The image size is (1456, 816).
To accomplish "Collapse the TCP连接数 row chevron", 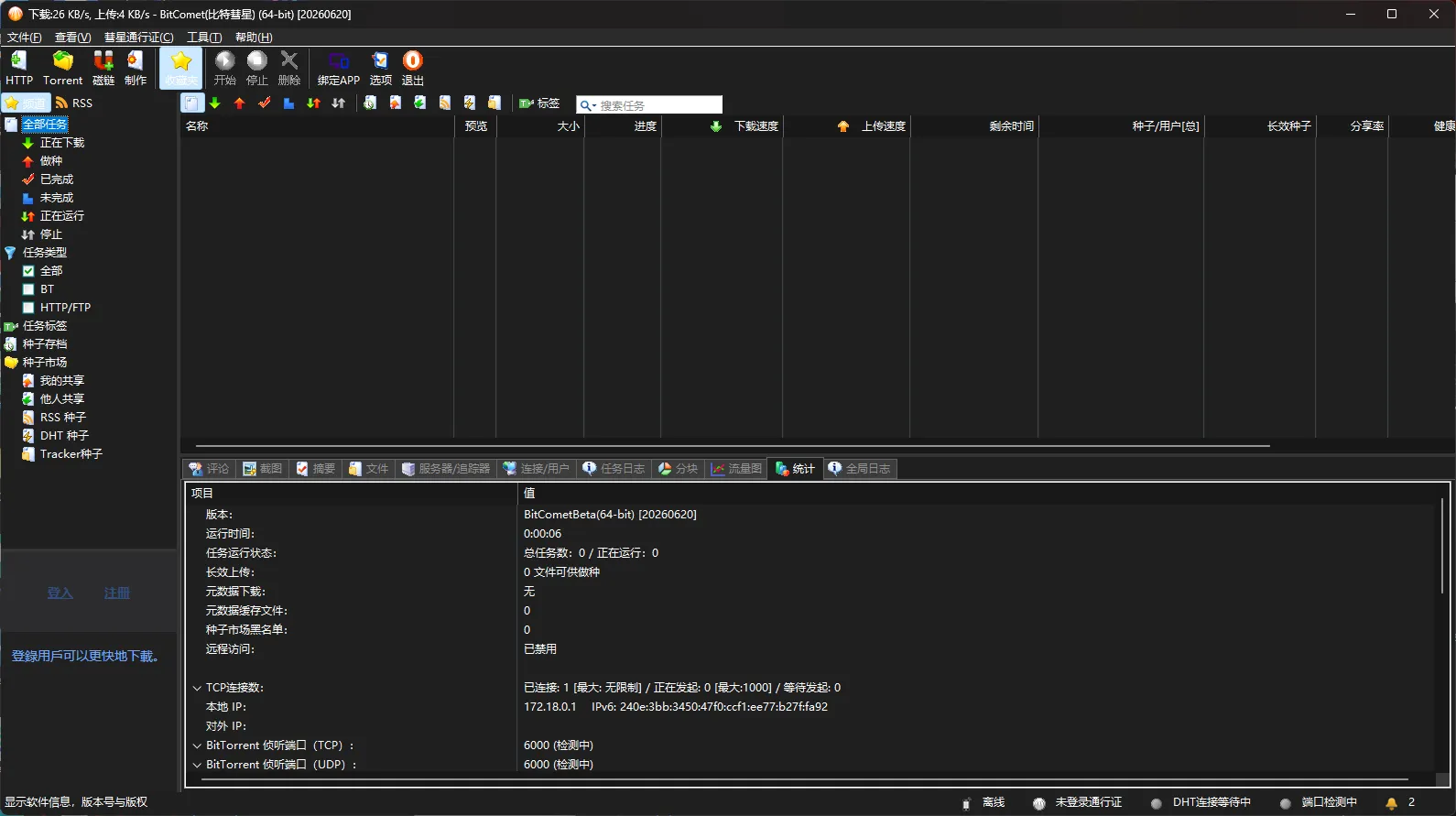I will [197, 688].
